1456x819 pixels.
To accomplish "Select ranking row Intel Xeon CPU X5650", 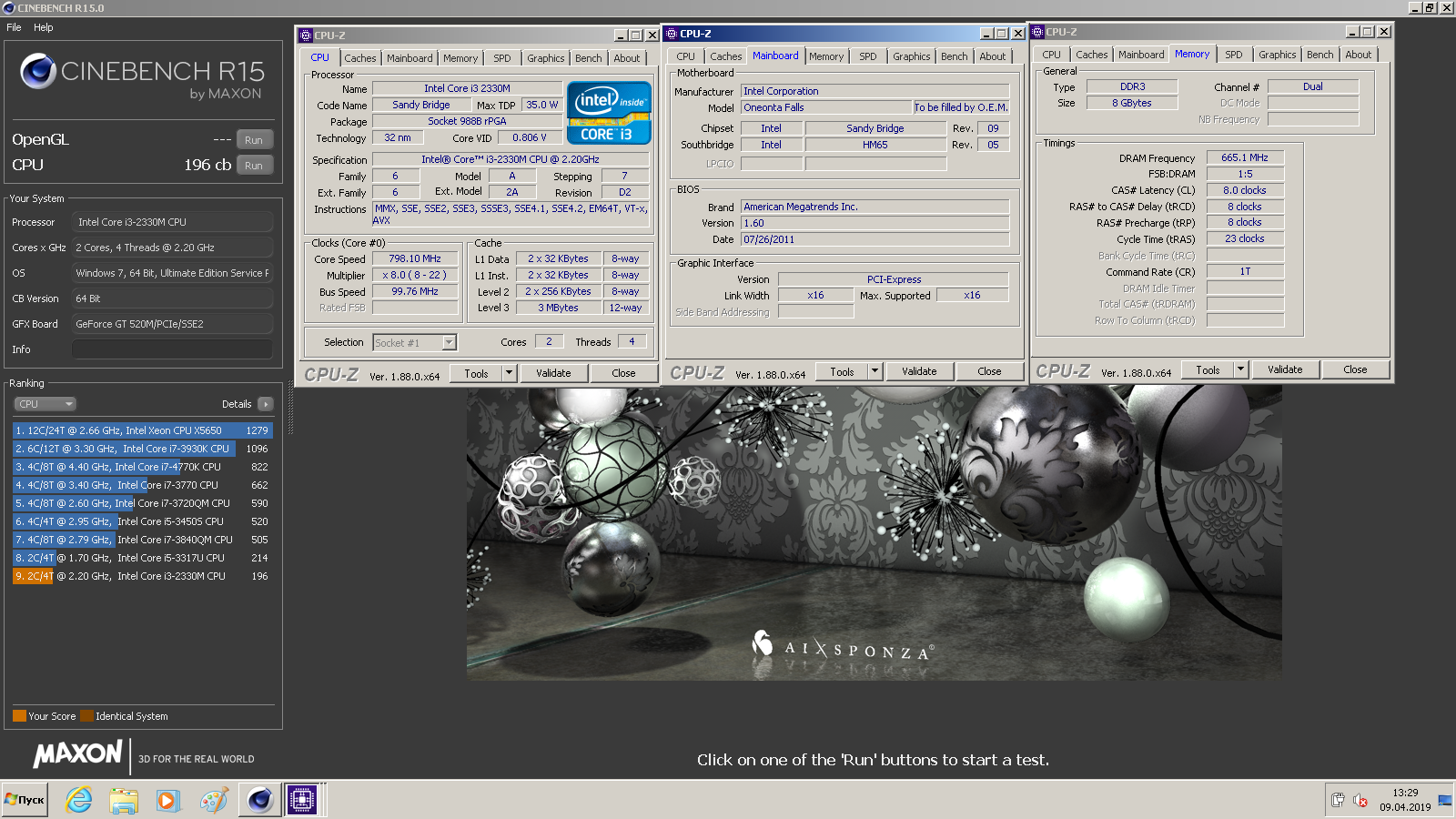I will pyautogui.click(x=142, y=430).
